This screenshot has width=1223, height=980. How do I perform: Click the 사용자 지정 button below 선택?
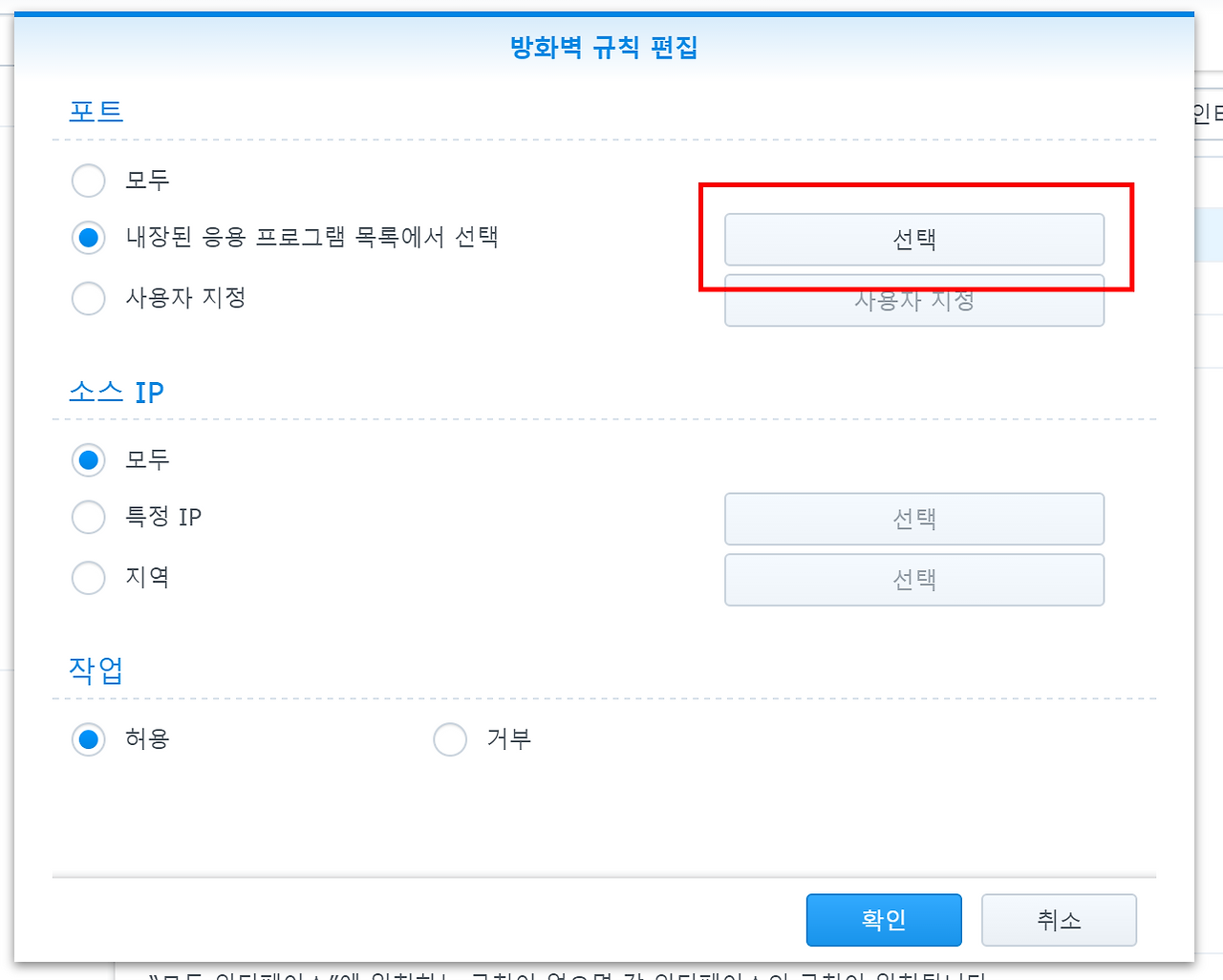[913, 300]
